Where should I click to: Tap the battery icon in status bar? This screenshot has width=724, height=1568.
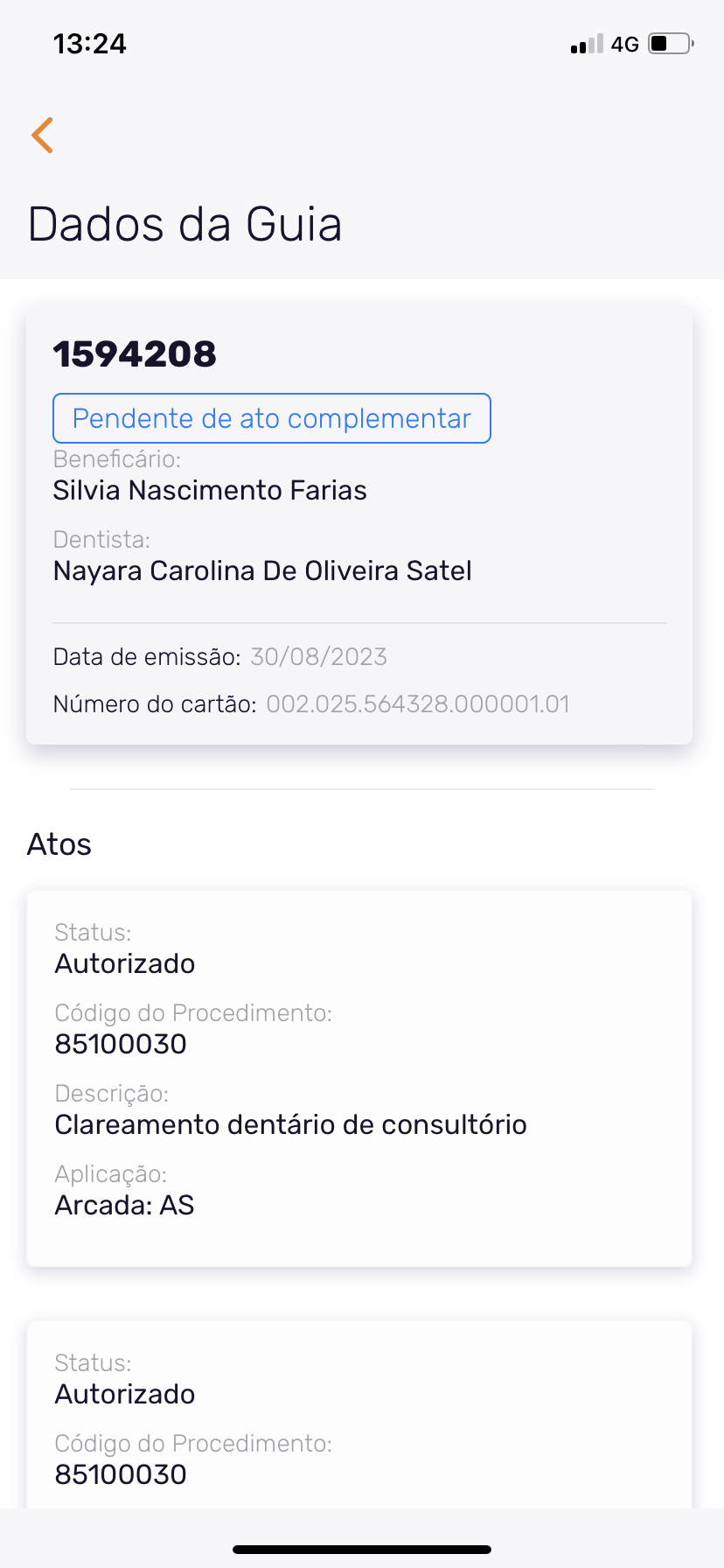(671, 43)
